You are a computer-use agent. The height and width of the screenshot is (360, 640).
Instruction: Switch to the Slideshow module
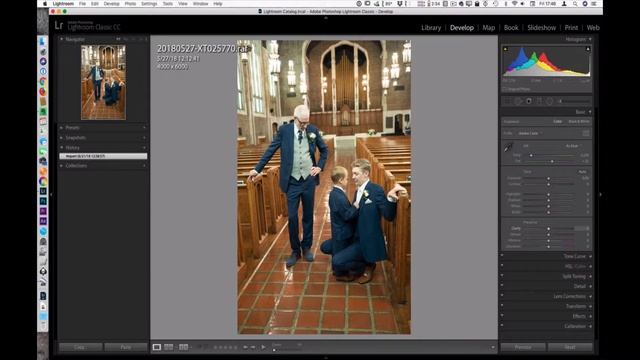[x=542, y=28]
